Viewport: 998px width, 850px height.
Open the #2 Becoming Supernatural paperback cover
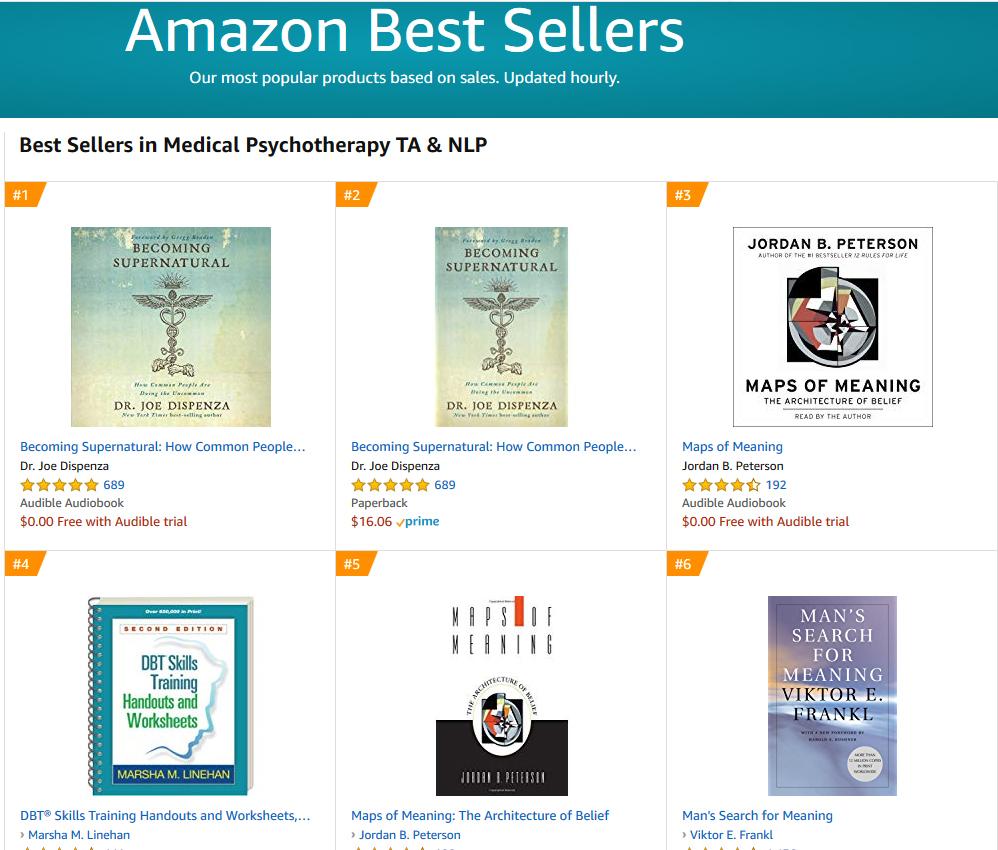pyautogui.click(x=501, y=326)
